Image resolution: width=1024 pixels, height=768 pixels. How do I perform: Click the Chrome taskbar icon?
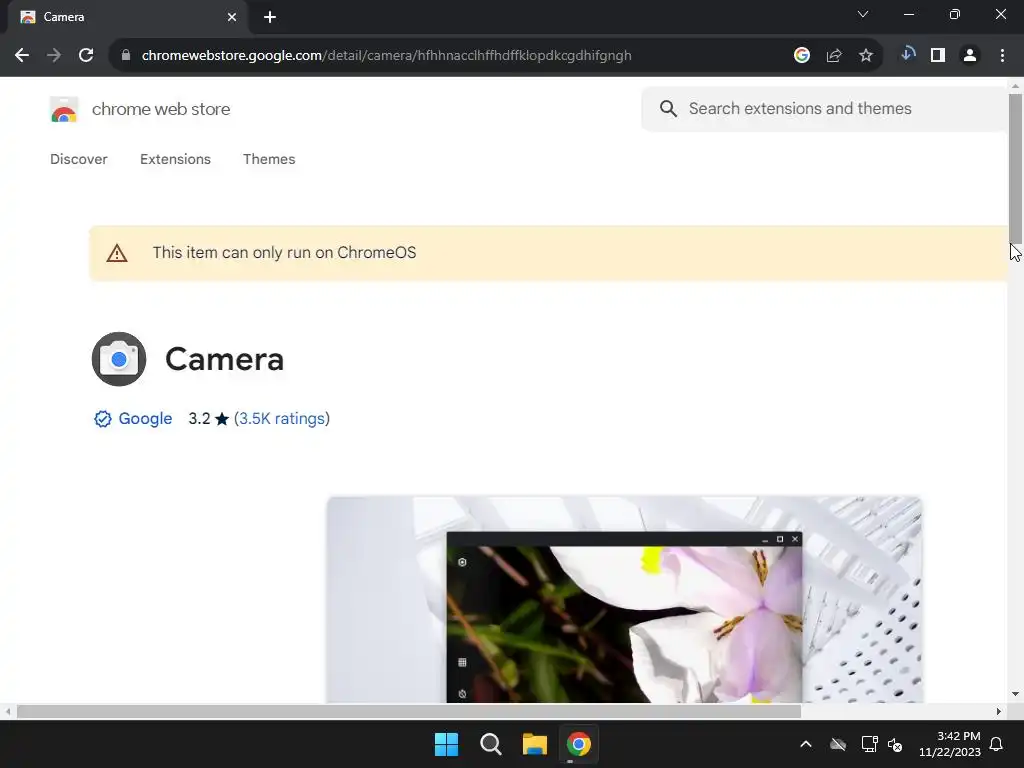point(579,744)
